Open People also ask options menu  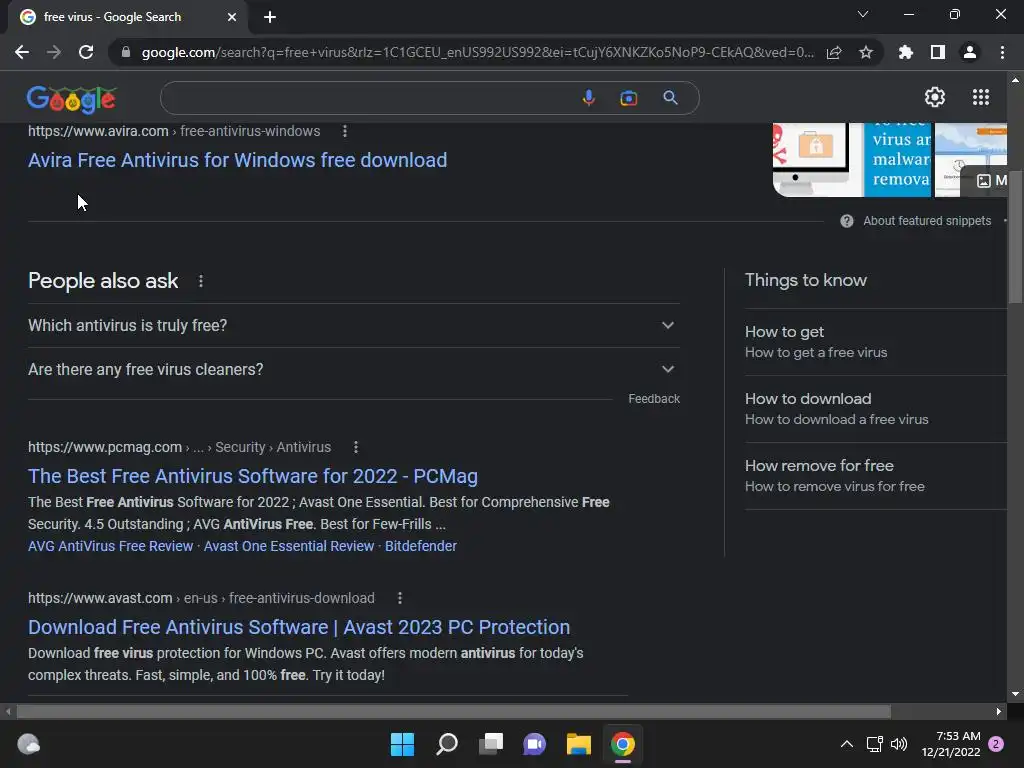pos(200,281)
